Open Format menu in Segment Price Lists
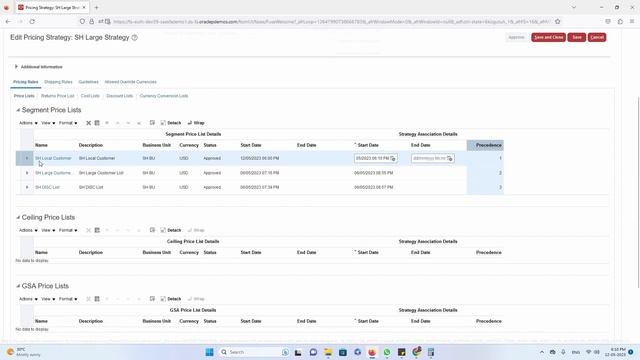The height and width of the screenshot is (360, 640). 68,123
